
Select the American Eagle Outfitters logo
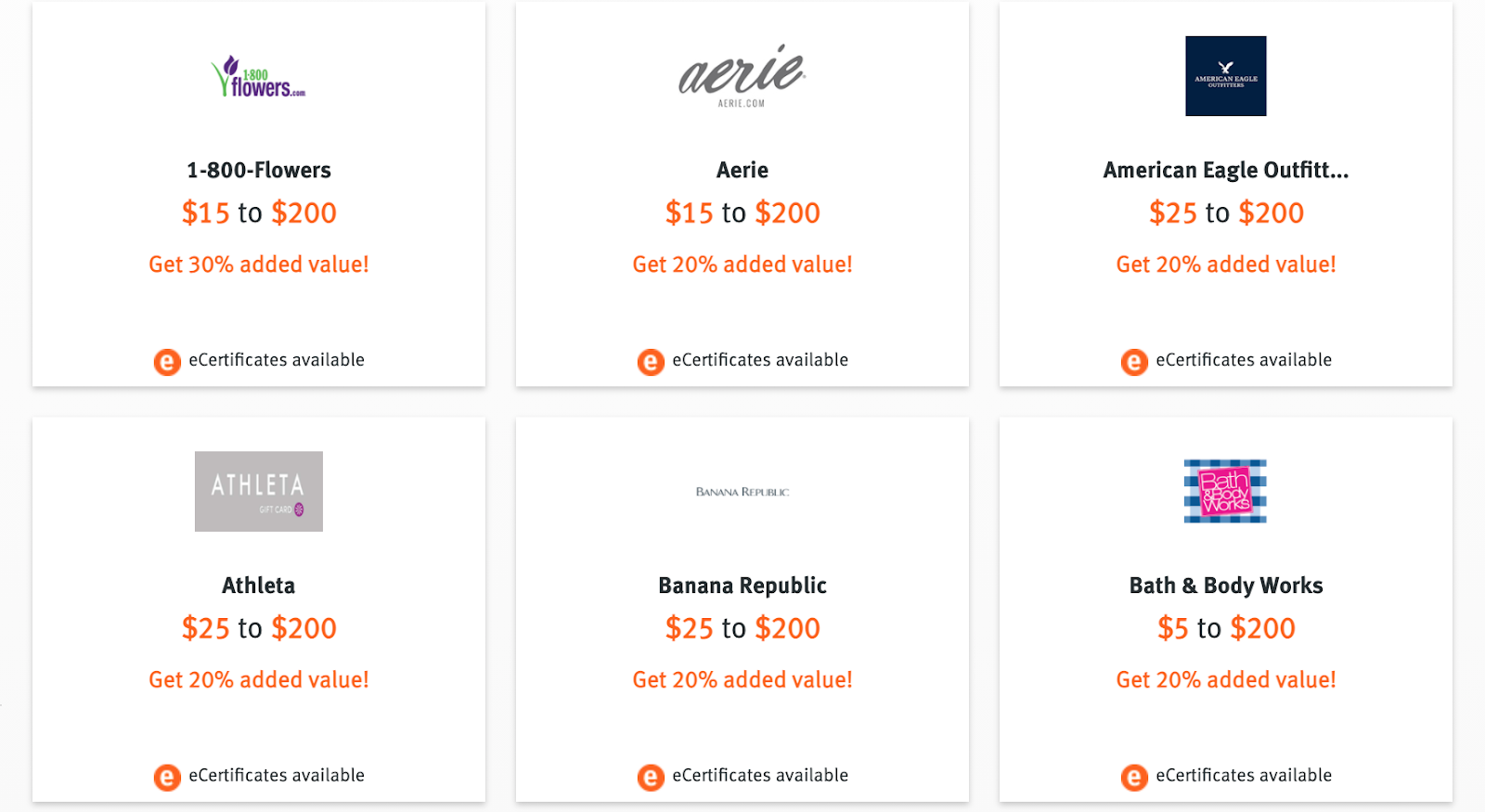coord(1225,76)
